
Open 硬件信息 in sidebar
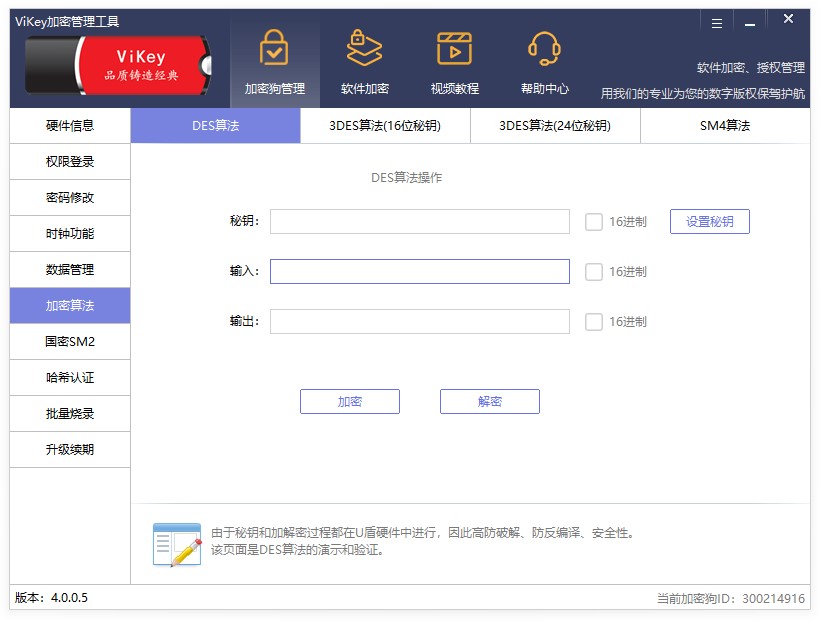[70, 126]
